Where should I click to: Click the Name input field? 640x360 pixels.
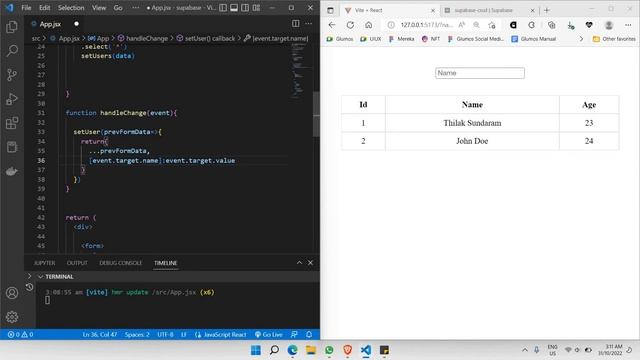coord(480,73)
